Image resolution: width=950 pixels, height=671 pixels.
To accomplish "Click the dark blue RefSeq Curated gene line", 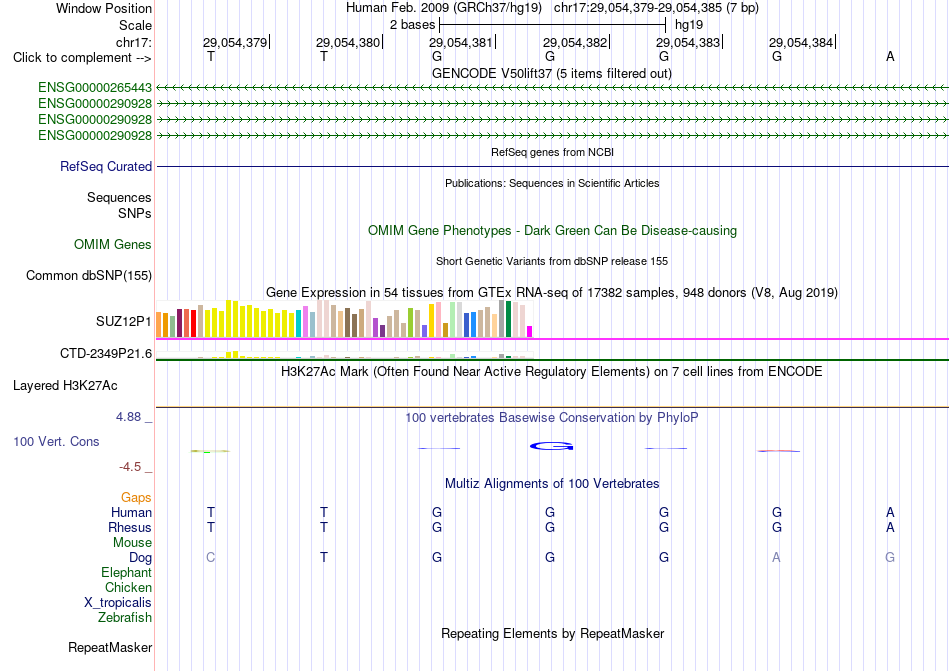I will click(552, 167).
